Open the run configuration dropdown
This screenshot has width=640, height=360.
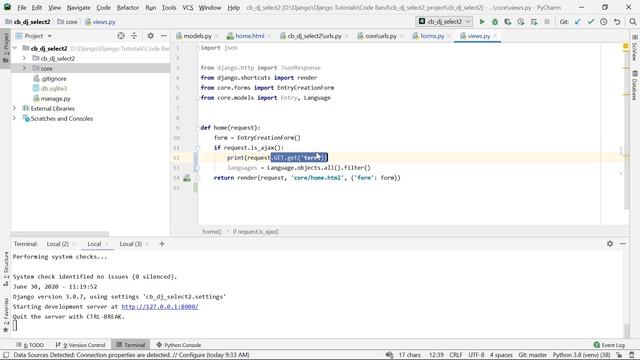click(444, 22)
